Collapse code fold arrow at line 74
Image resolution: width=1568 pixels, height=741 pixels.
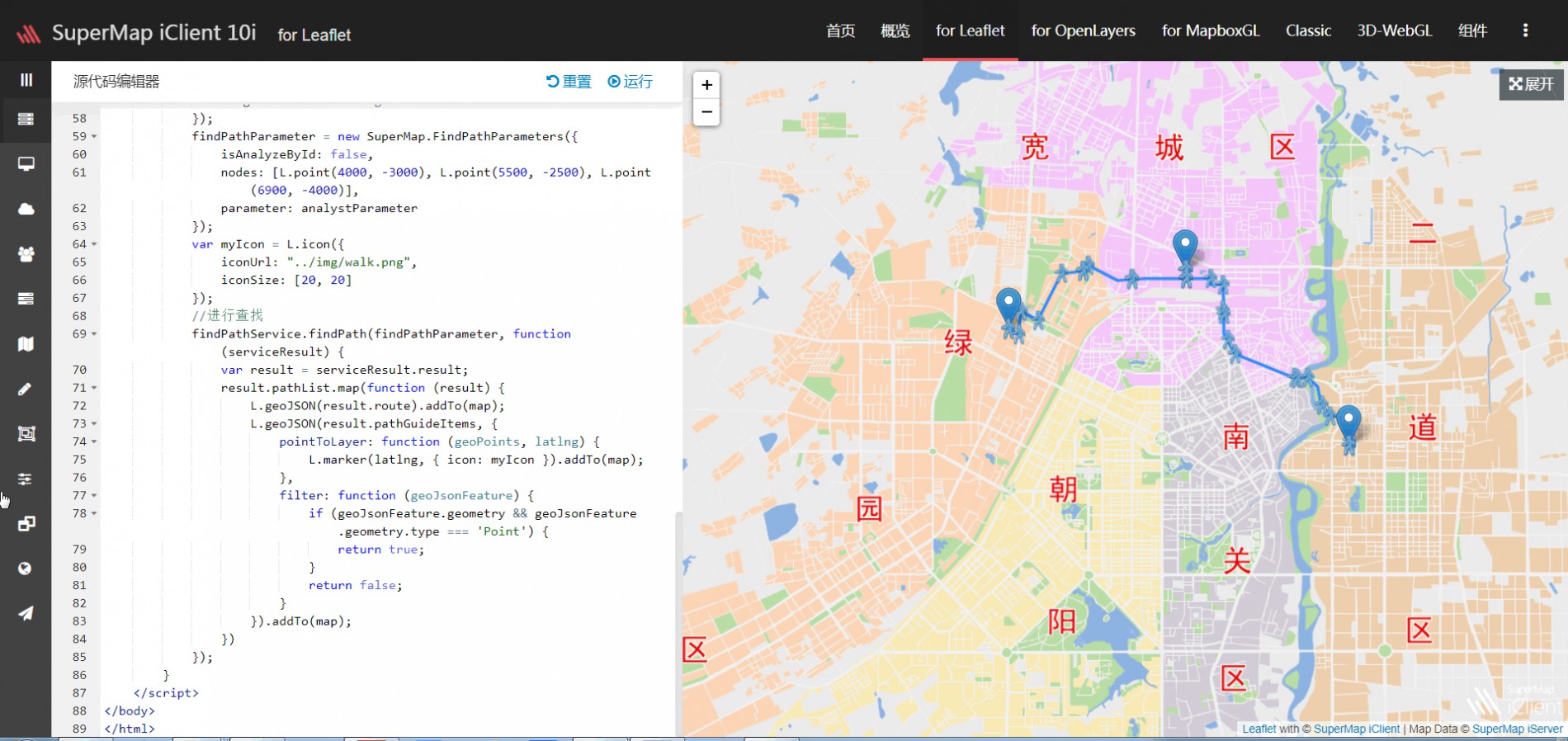click(94, 442)
